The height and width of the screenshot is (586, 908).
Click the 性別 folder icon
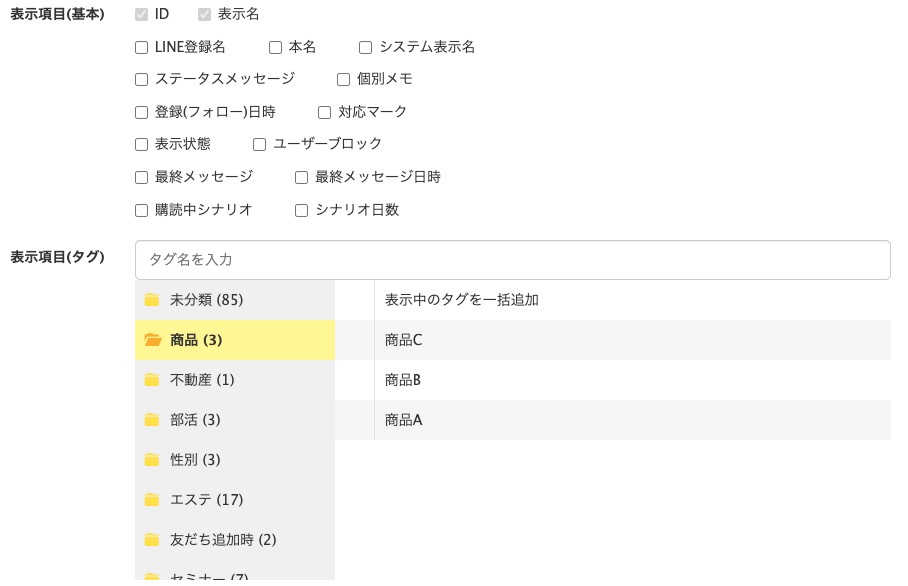coord(152,459)
